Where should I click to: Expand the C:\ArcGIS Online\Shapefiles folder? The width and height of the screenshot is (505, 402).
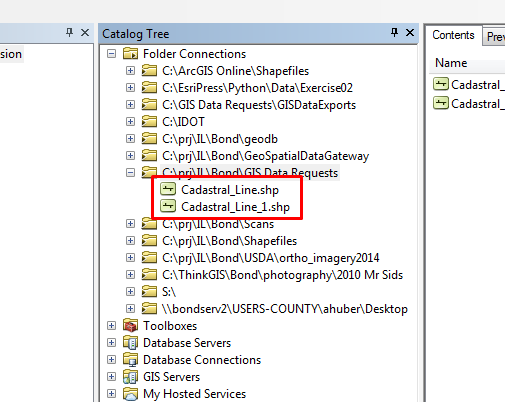(x=130, y=71)
